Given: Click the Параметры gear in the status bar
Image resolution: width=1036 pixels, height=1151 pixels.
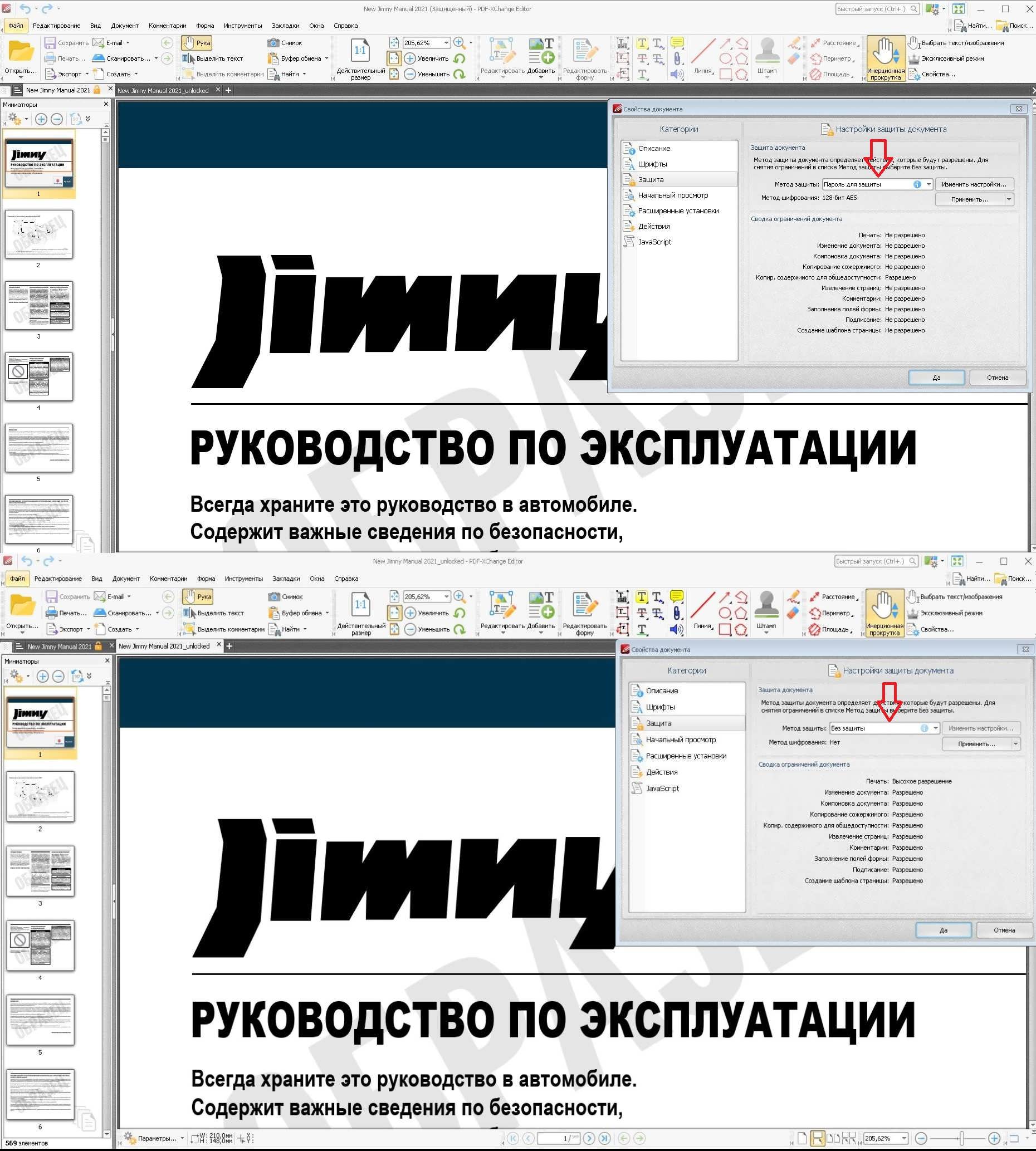Looking at the screenshot, I should [130, 1138].
